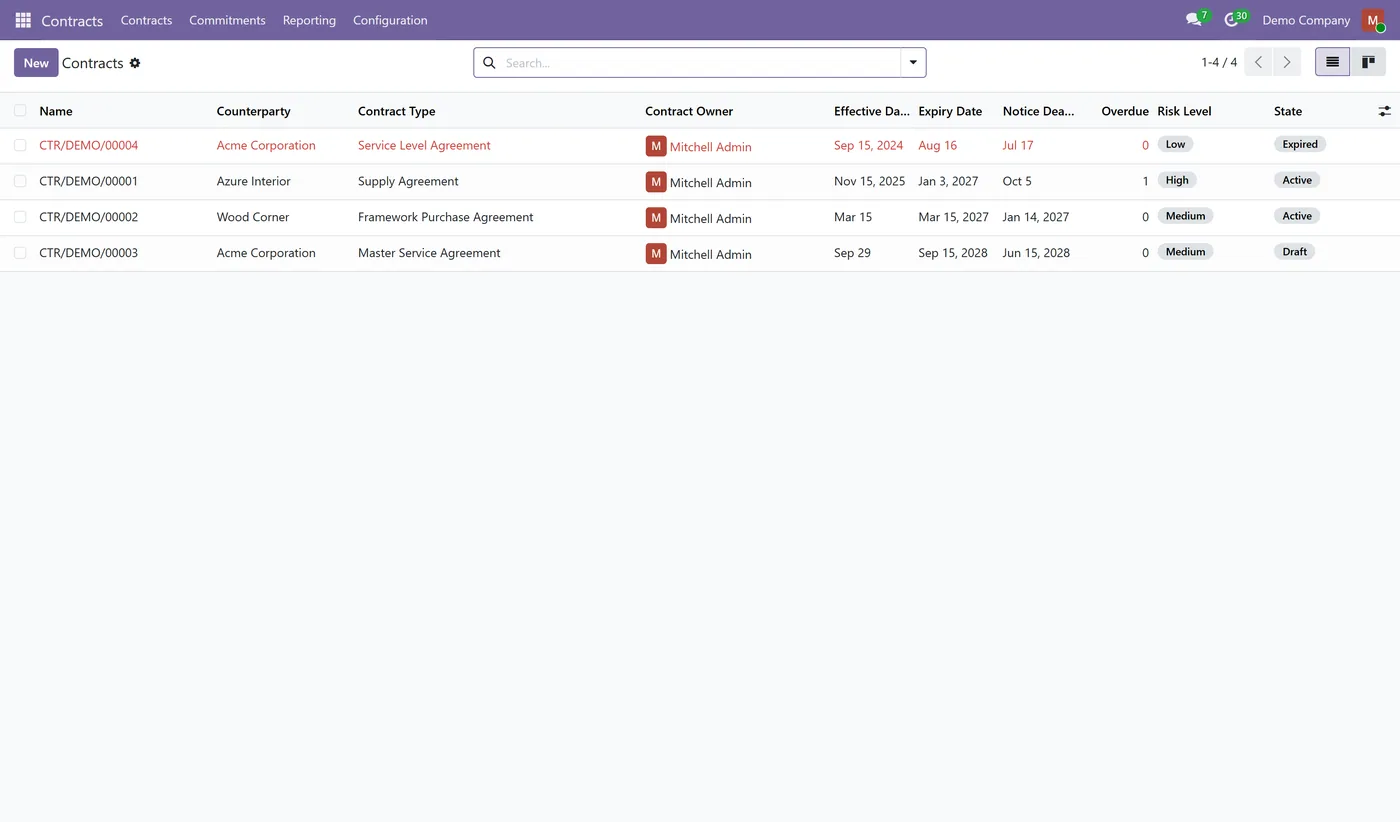Image resolution: width=1400 pixels, height=822 pixels.
Task: Open contract CTR/DEMO/00004
Action: (x=88, y=145)
